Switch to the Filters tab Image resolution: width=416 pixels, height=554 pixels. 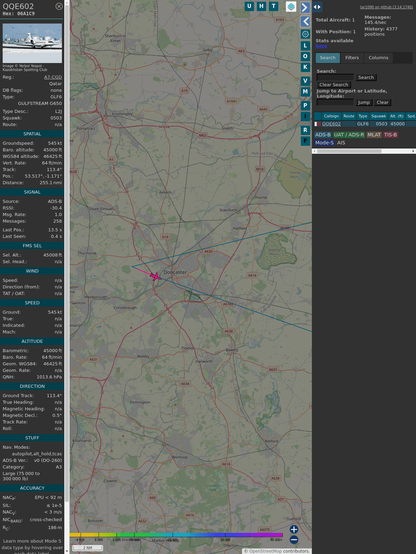352,58
